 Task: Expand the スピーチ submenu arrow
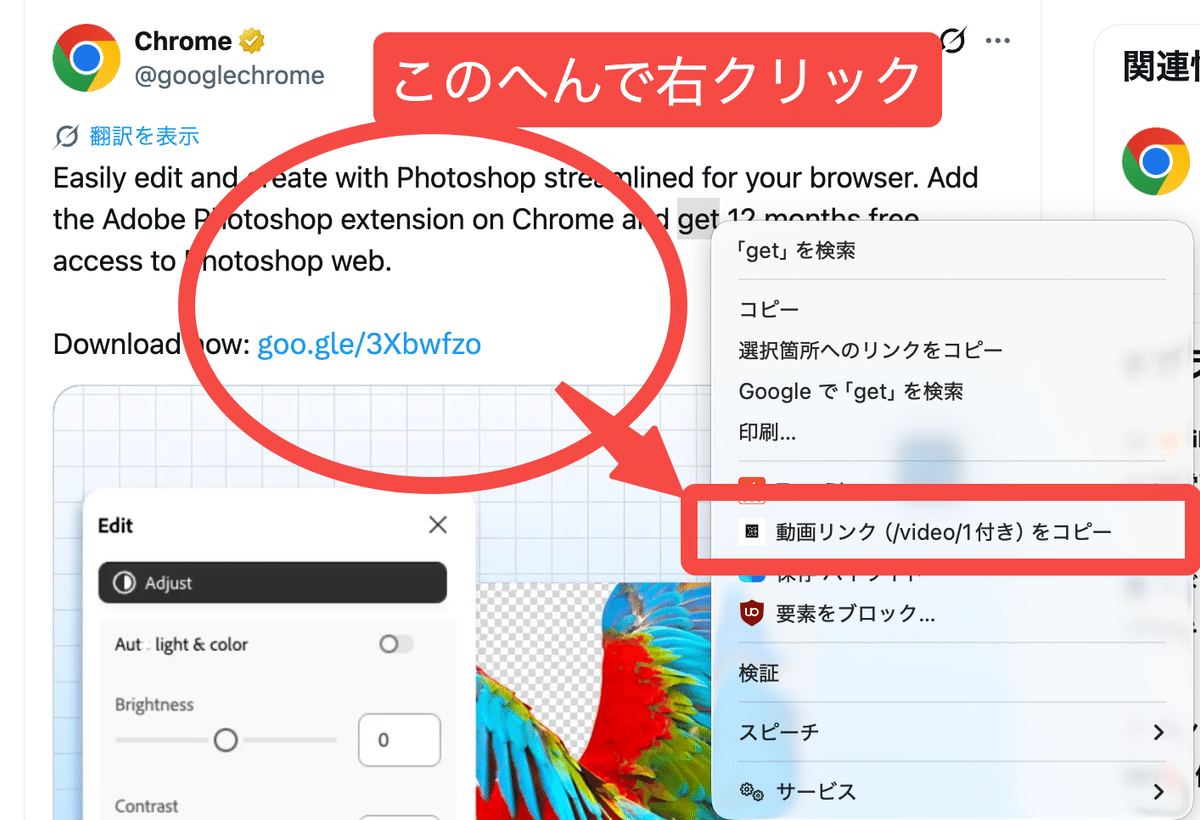(1158, 733)
